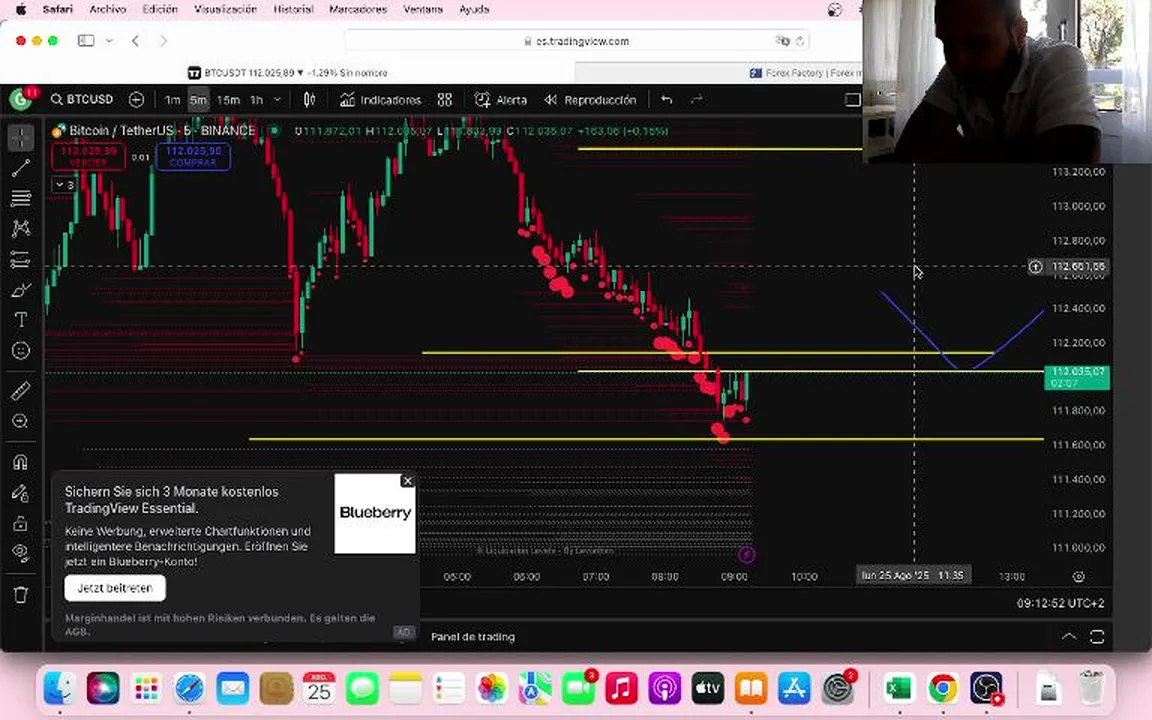Click the Safari address bar
The image size is (1152, 720).
(x=577, y=41)
